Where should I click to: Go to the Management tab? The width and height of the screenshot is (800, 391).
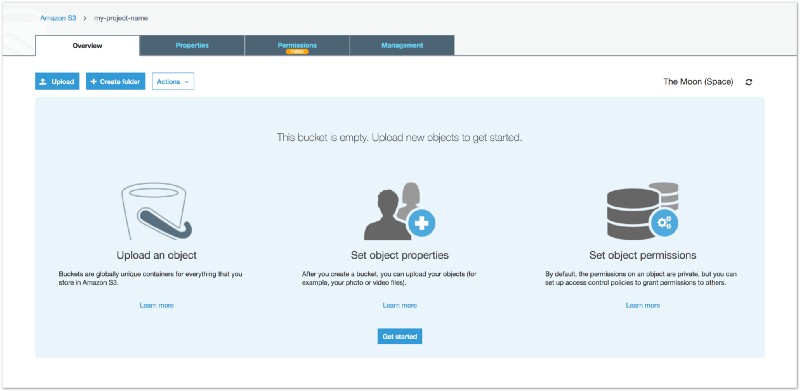(x=402, y=45)
